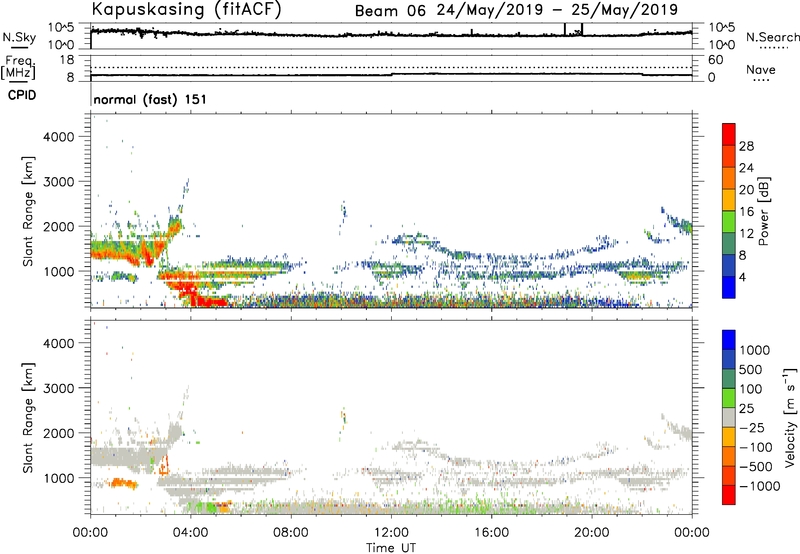Select the 2000 tick on the velocity panel
Viewport: 800px width, 554px height.
coord(59,433)
